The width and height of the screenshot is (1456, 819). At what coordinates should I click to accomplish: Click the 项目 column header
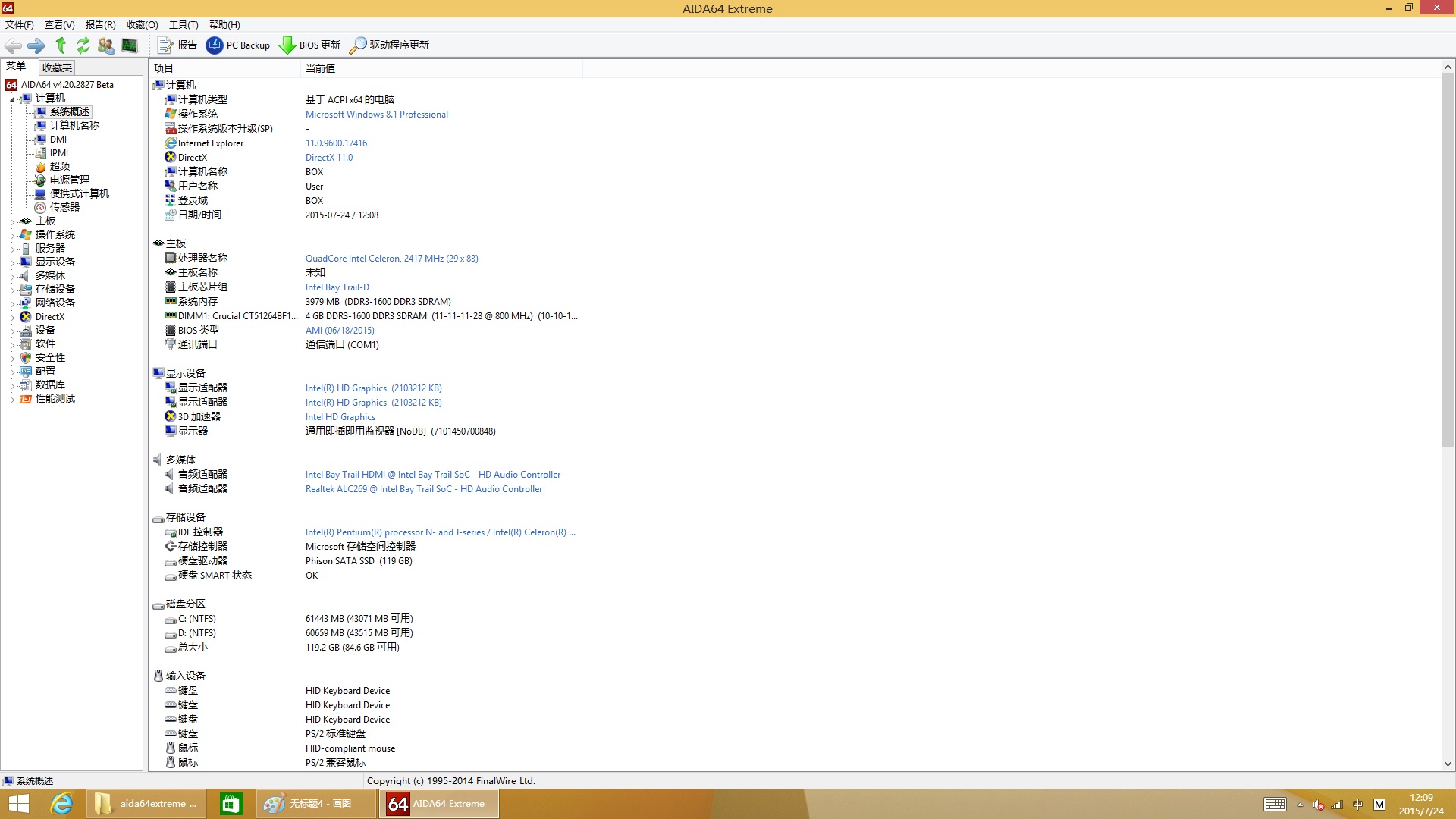[x=224, y=68]
